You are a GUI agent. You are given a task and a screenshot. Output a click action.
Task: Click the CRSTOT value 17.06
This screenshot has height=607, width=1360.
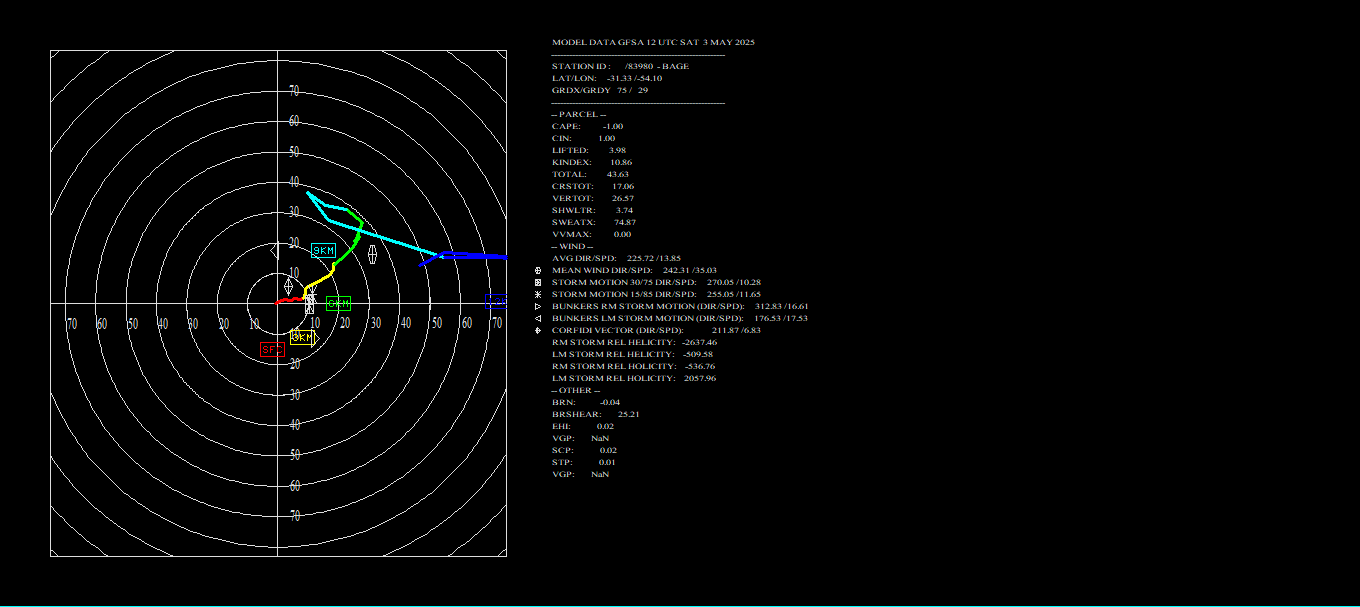click(622, 186)
